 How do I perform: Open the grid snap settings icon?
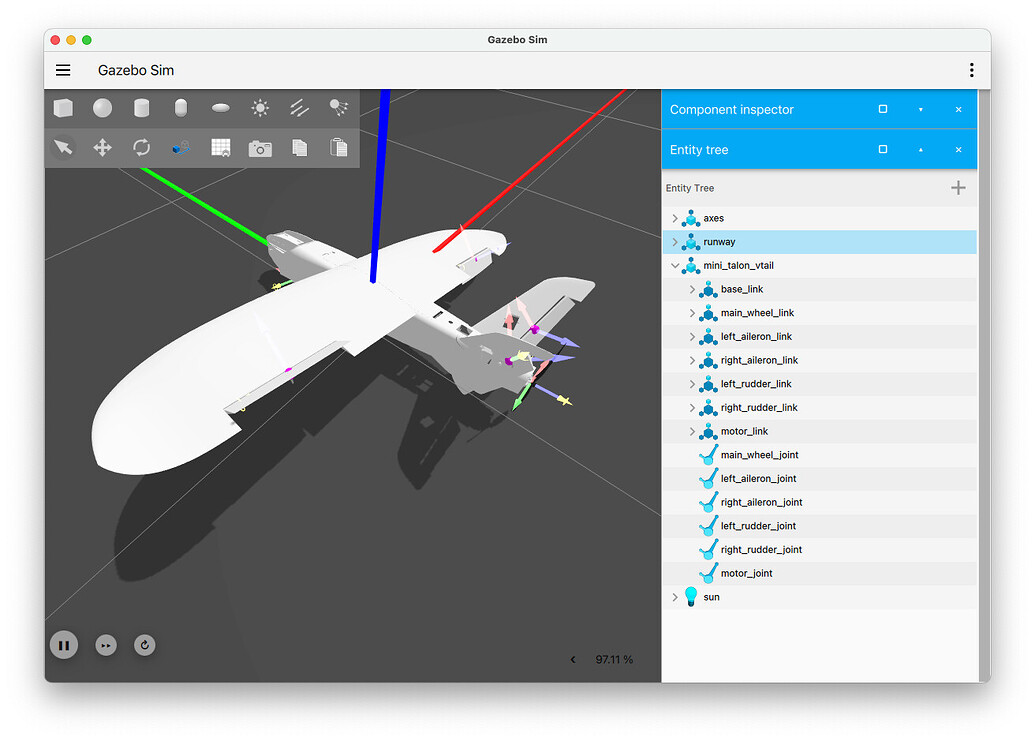220,148
